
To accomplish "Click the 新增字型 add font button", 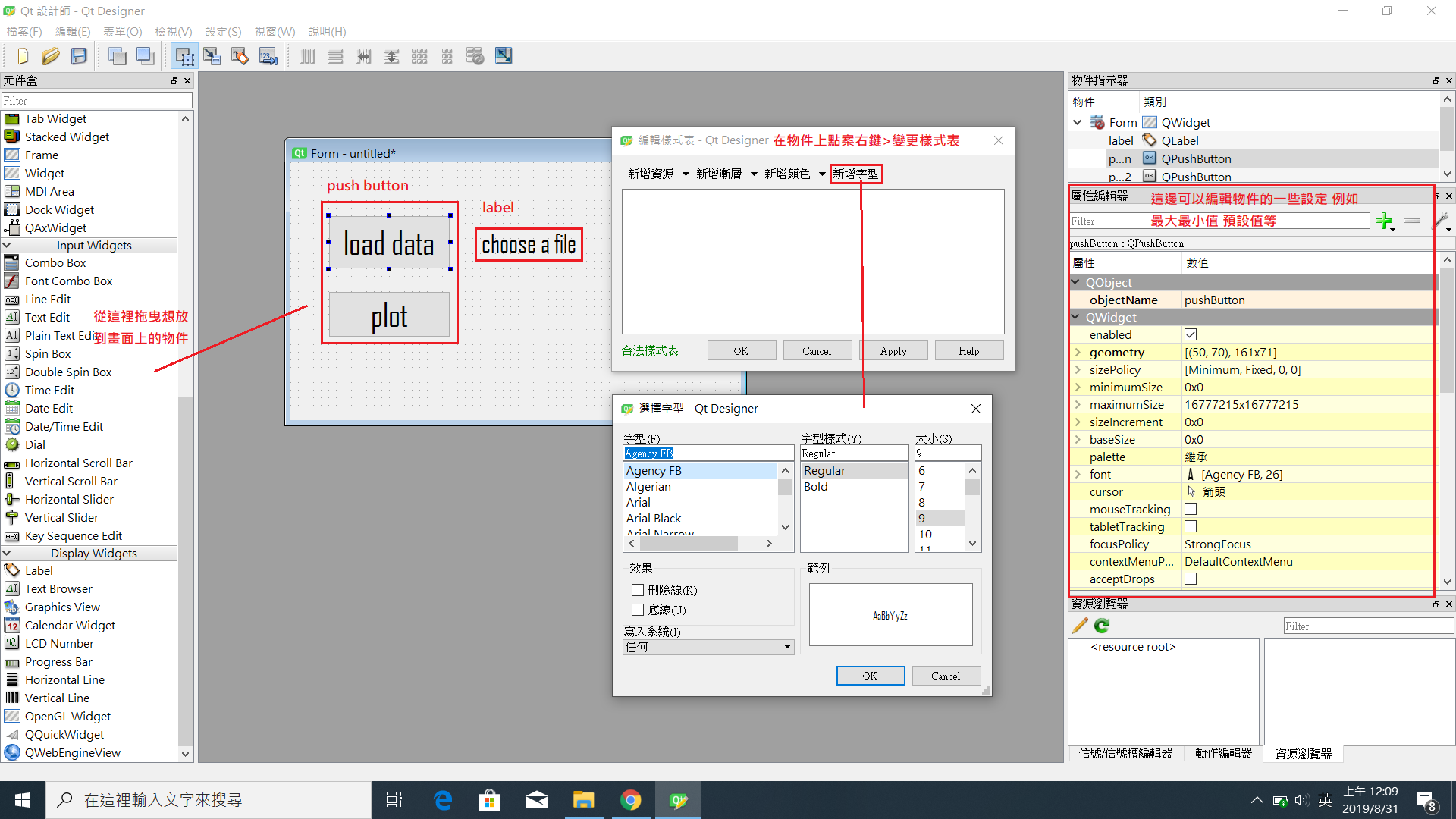I will tap(855, 174).
